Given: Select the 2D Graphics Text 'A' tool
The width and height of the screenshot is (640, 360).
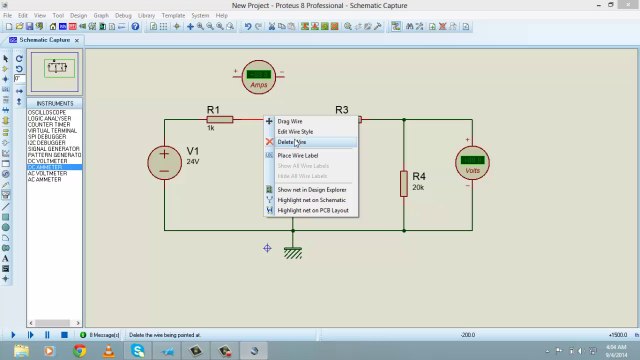Looking at the screenshot, I should tap(6, 258).
